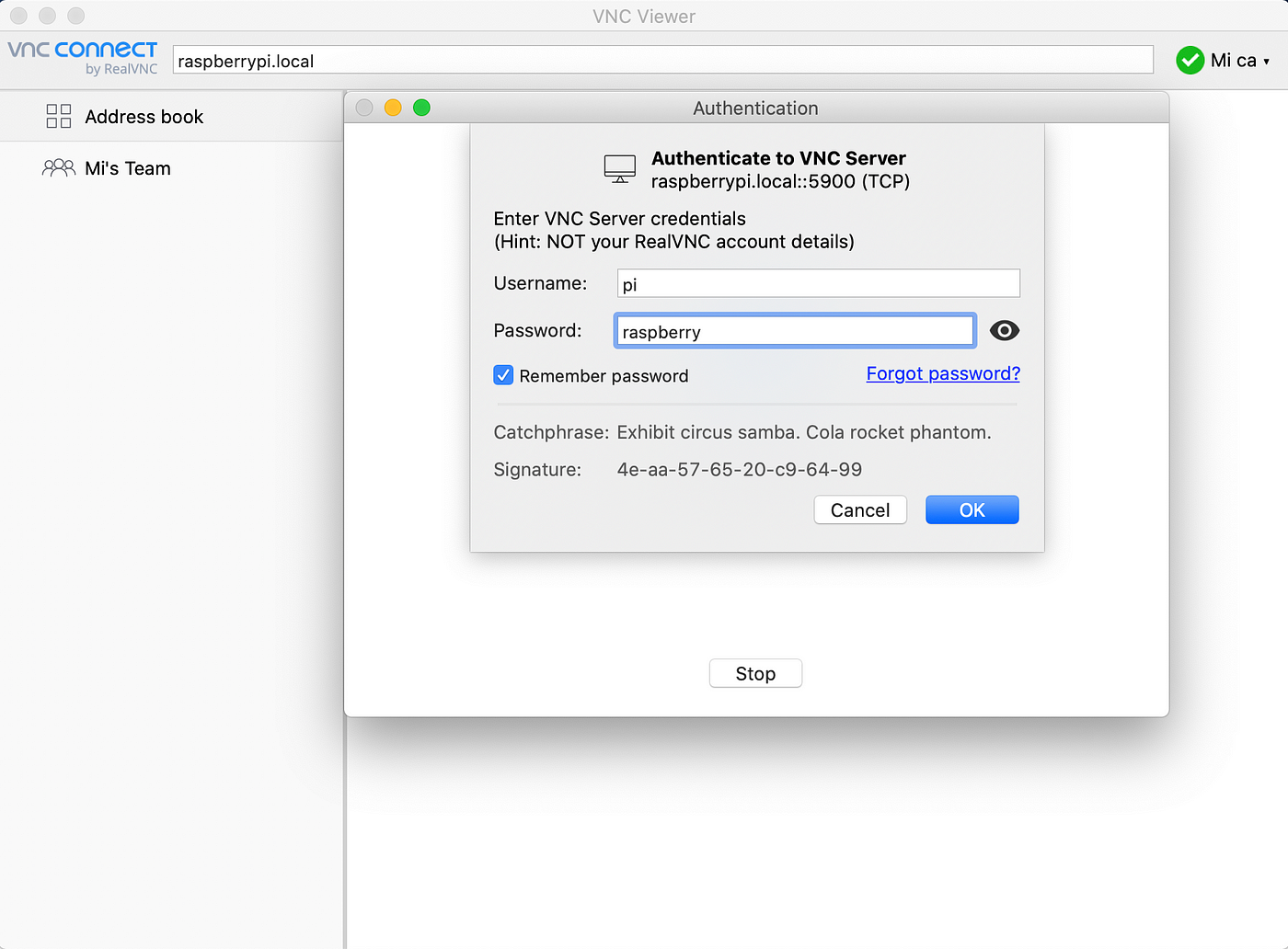Open the Mi ca account dropdown
Screen dimensions: 1288x949
pyautogui.click(x=1238, y=61)
